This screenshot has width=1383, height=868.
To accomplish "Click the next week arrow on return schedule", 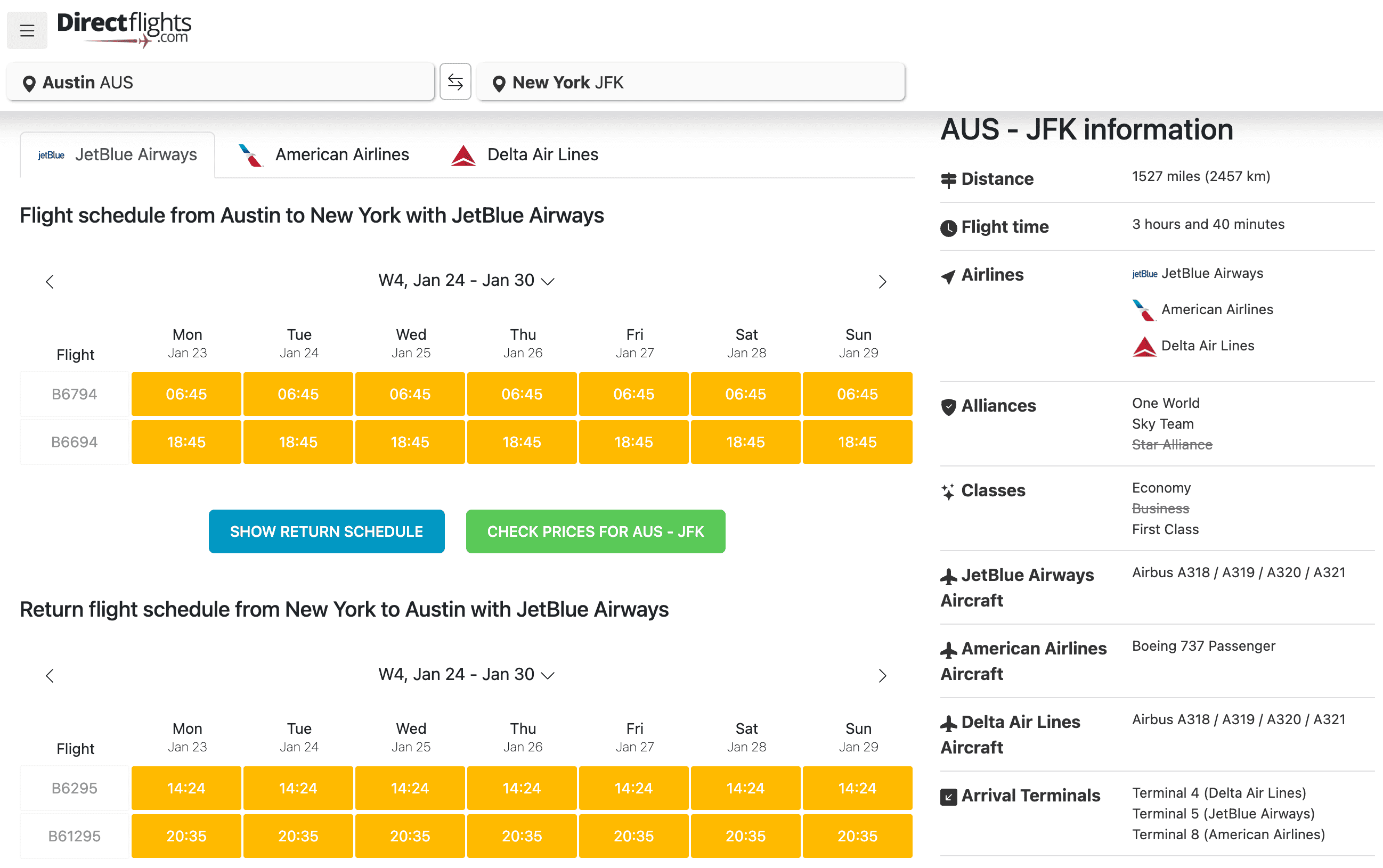I will click(x=881, y=675).
